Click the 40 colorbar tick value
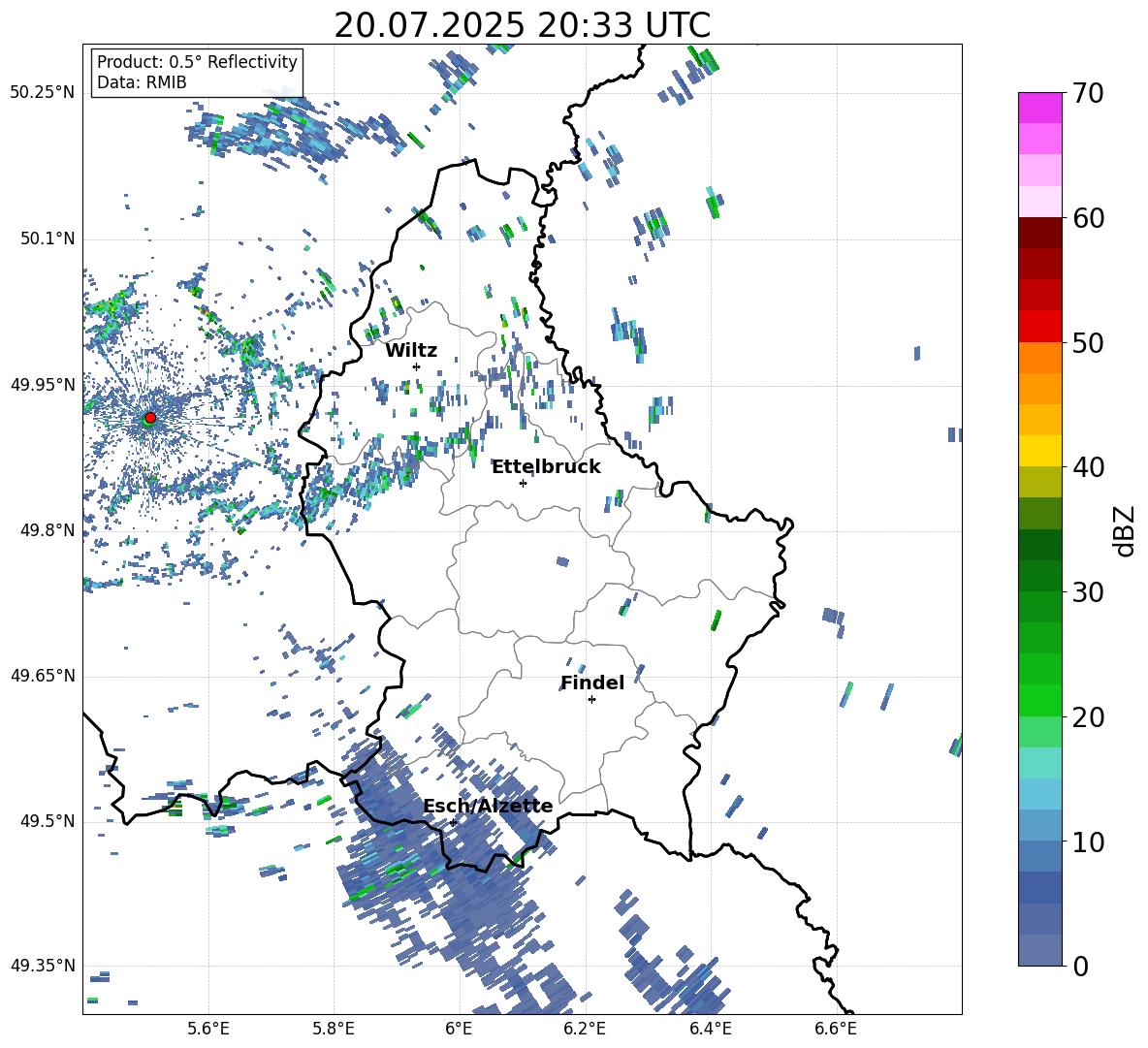This screenshot has height=1048, width=1148. [1087, 467]
